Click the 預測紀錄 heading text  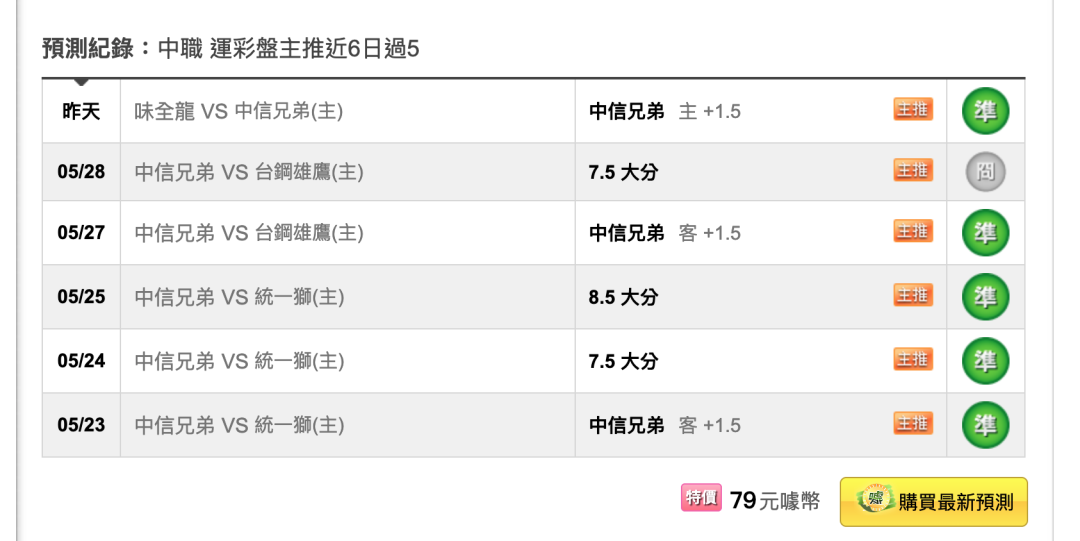pyautogui.click(x=87, y=49)
